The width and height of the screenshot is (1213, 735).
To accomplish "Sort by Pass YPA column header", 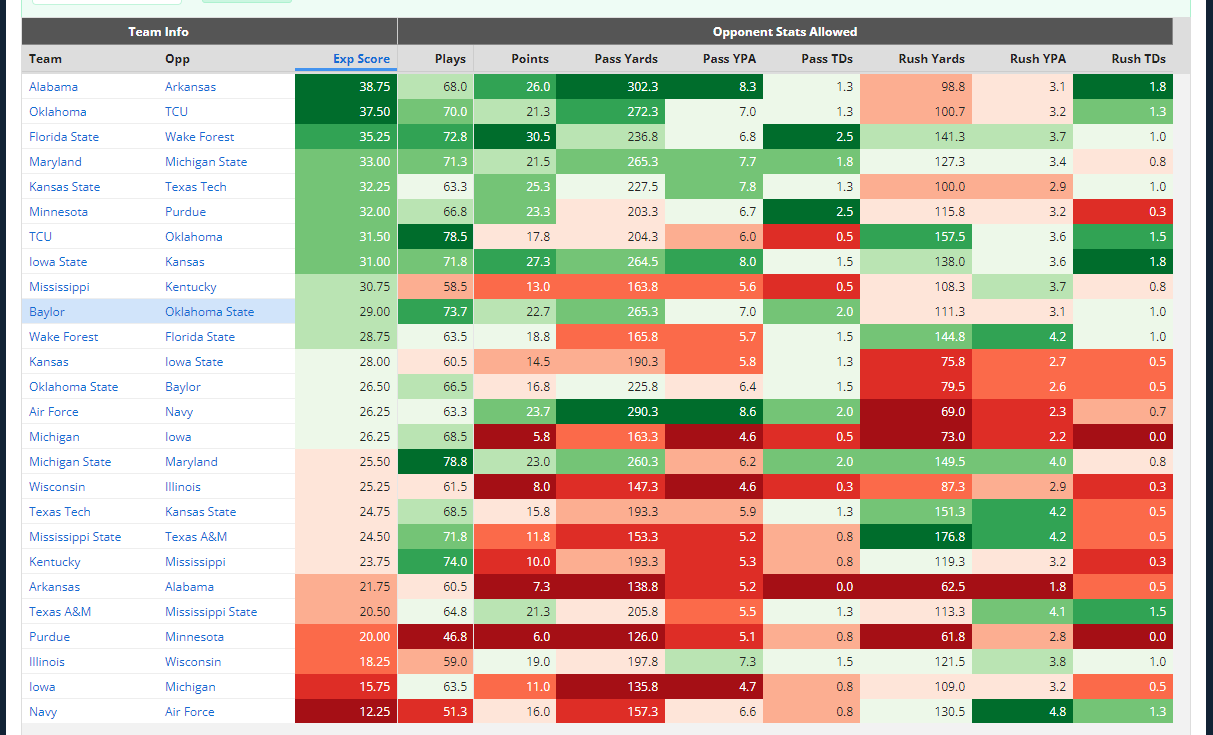I will (713, 59).
